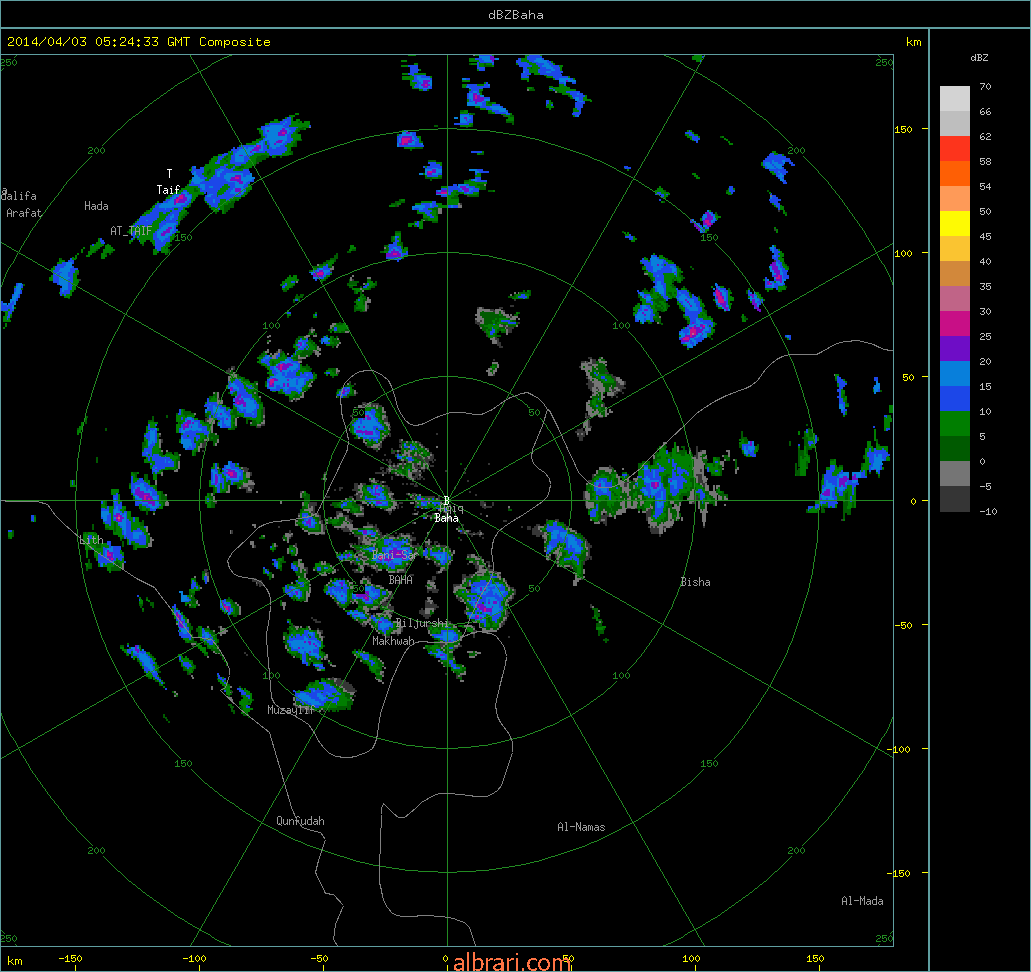Click the Al-Mada label
1031x972 pixels.
(x=862, y=901)
